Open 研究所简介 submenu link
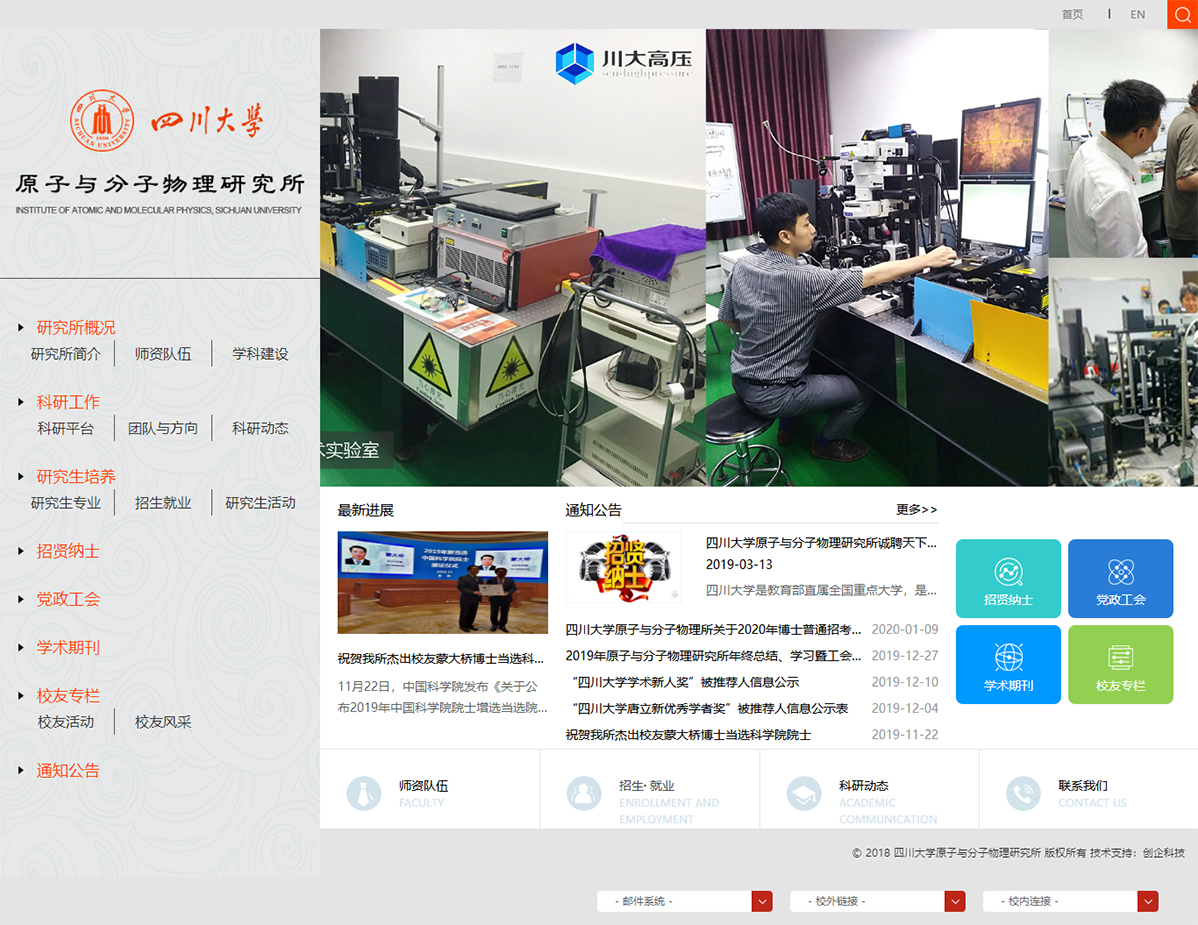Image resolution: width=1198 pixels, height=925 pixels. 66,354
